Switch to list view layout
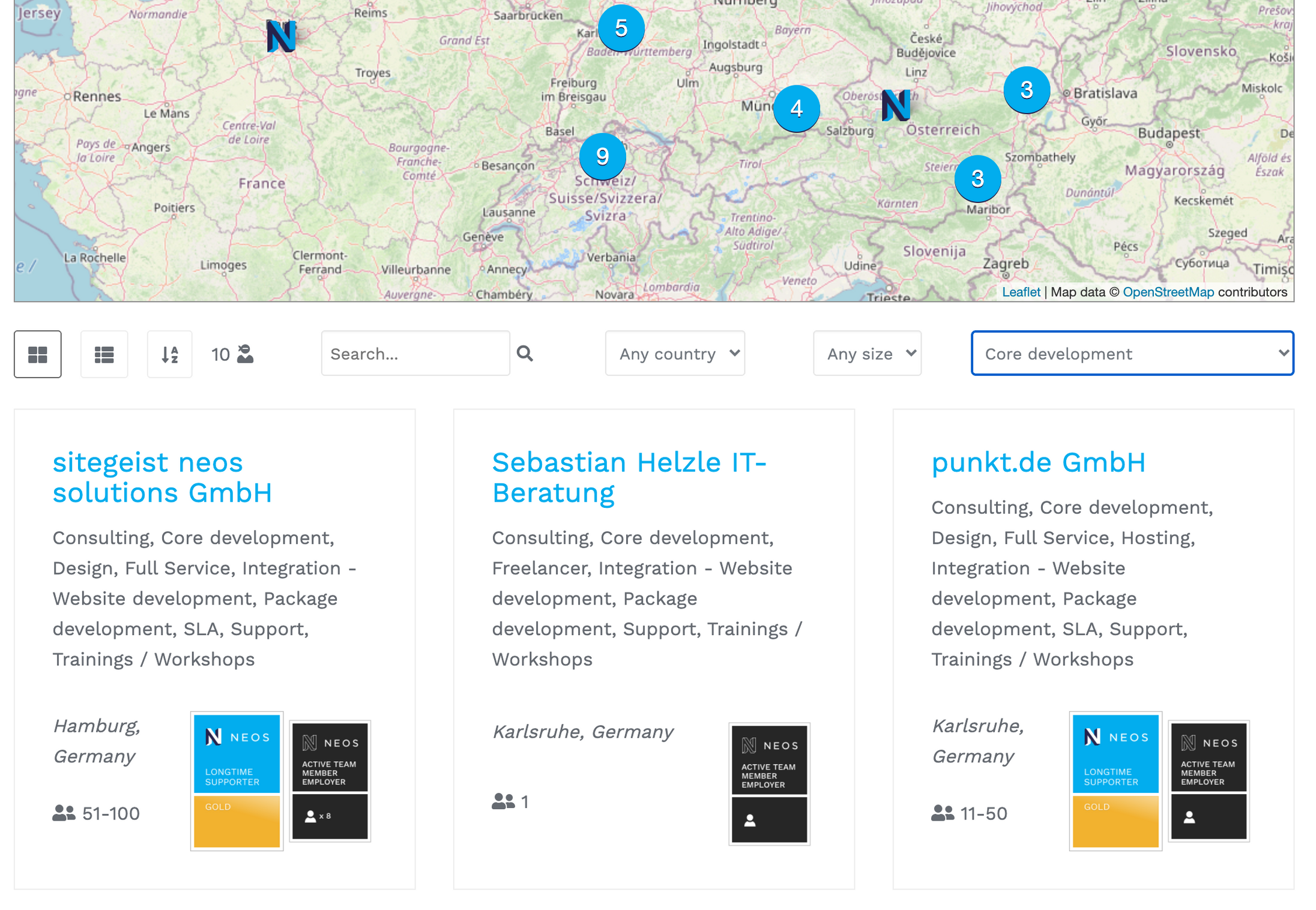The height and width of the screenshot is (910, 1316). click(104, 354)
